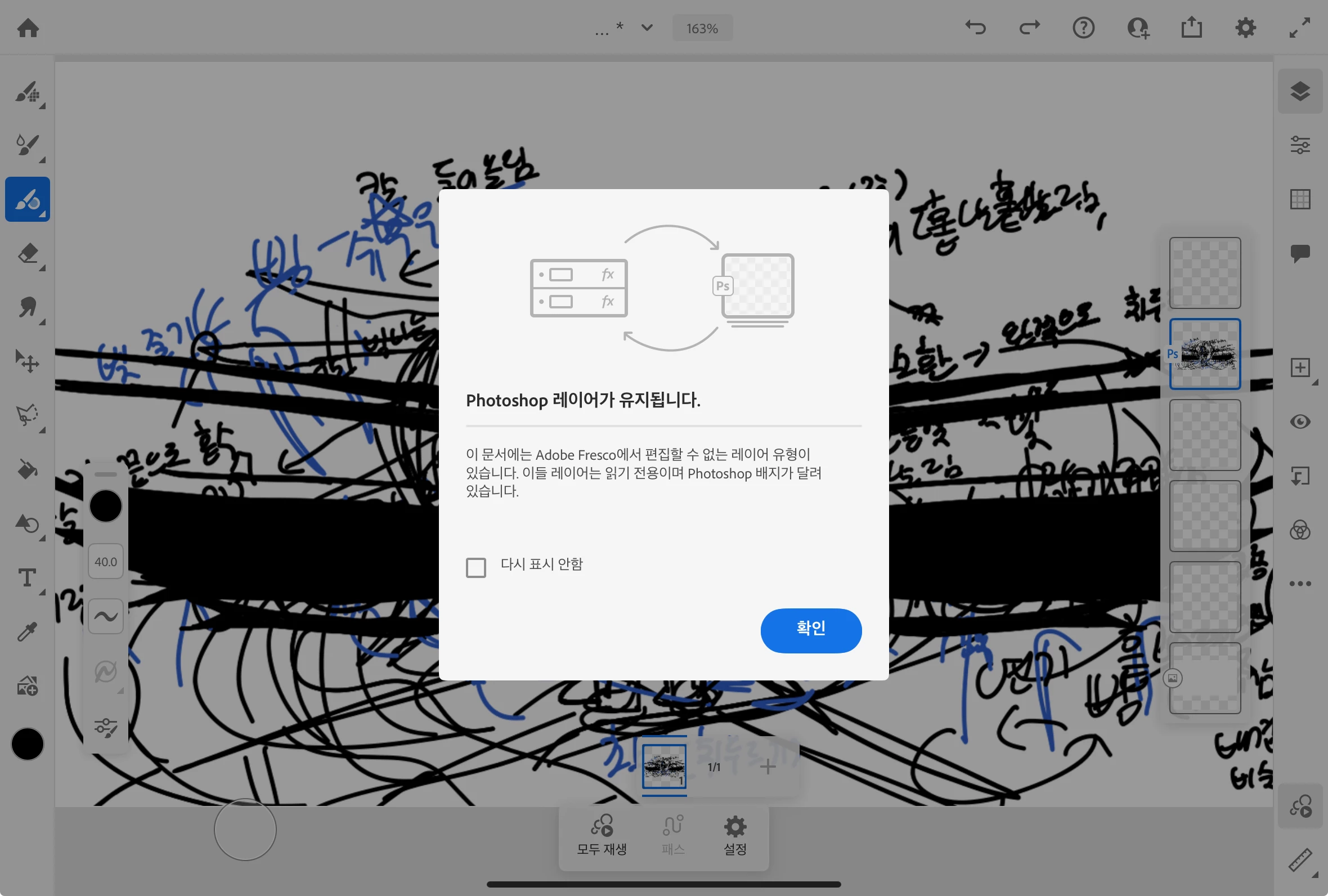Select the Paint bucket fill tool
Image resolution: width=1328 pixels, height=896 pixels.
(27, 469)
